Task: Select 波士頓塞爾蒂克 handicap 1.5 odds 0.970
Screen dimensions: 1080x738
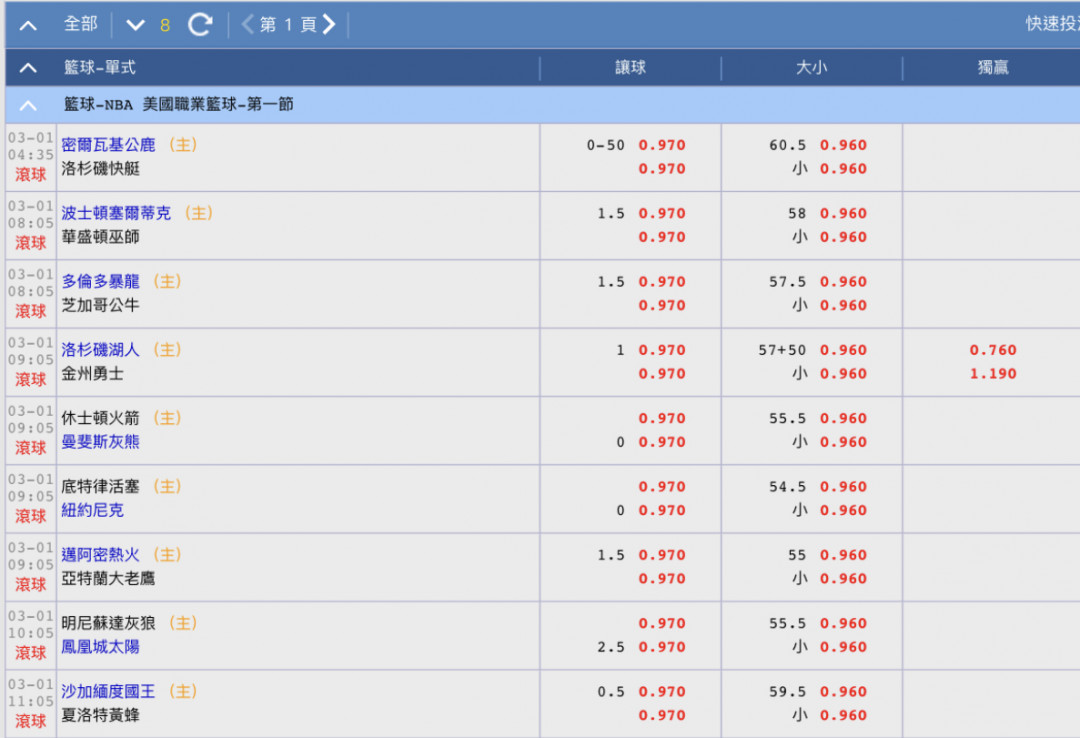Action: pyautogui.click(x=662, y=214)
